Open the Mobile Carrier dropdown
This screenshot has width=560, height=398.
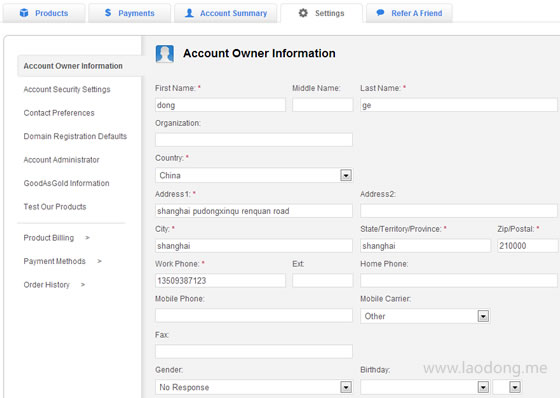pyautogui.click(x=425, y=316)
